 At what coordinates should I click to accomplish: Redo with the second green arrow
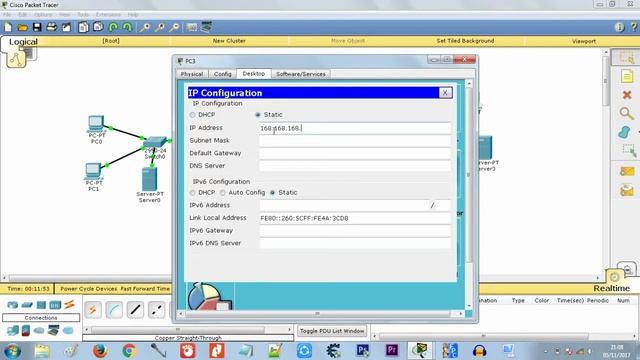click(x=128, y=27)
